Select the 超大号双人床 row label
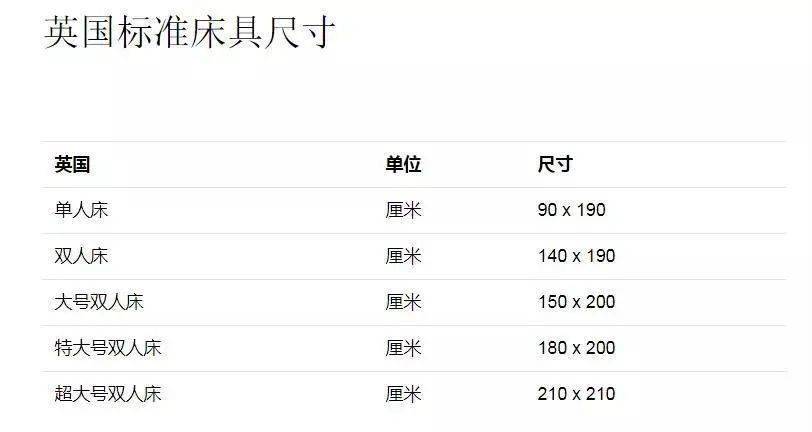 (108, 394)
